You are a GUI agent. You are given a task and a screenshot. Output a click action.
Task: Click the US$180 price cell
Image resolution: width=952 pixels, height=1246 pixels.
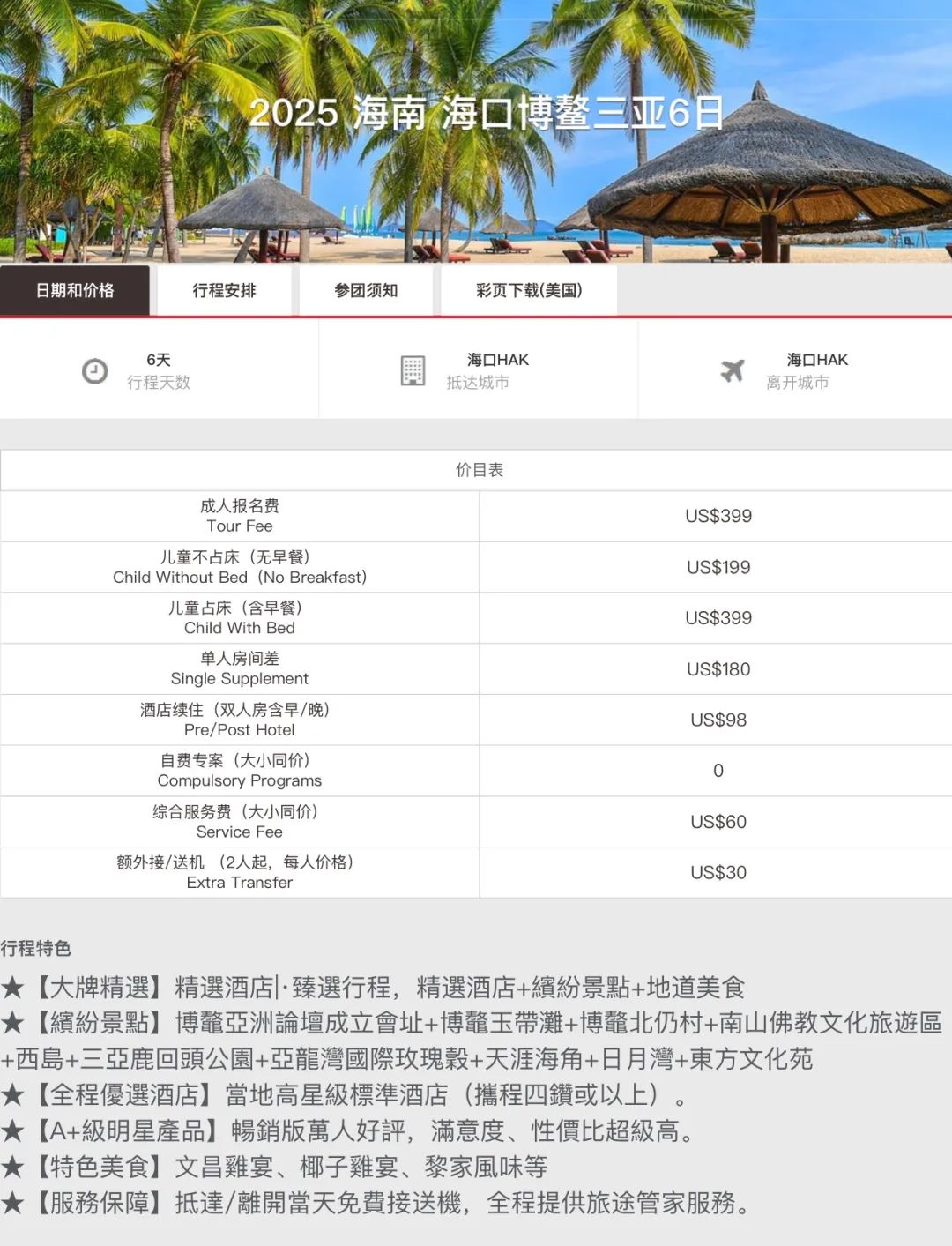coord(718,668)
